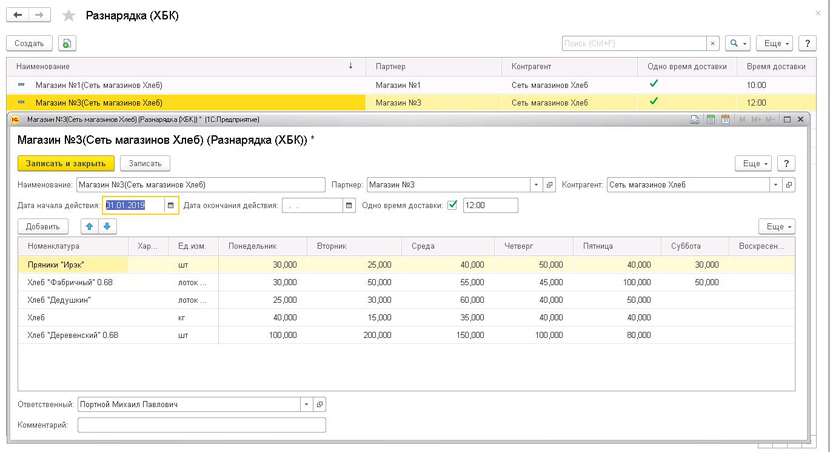Add Разнарядка to favorites with star icon
Image resolution: width=830 pixels, height=452 pixels.
[x=69, y=16]
